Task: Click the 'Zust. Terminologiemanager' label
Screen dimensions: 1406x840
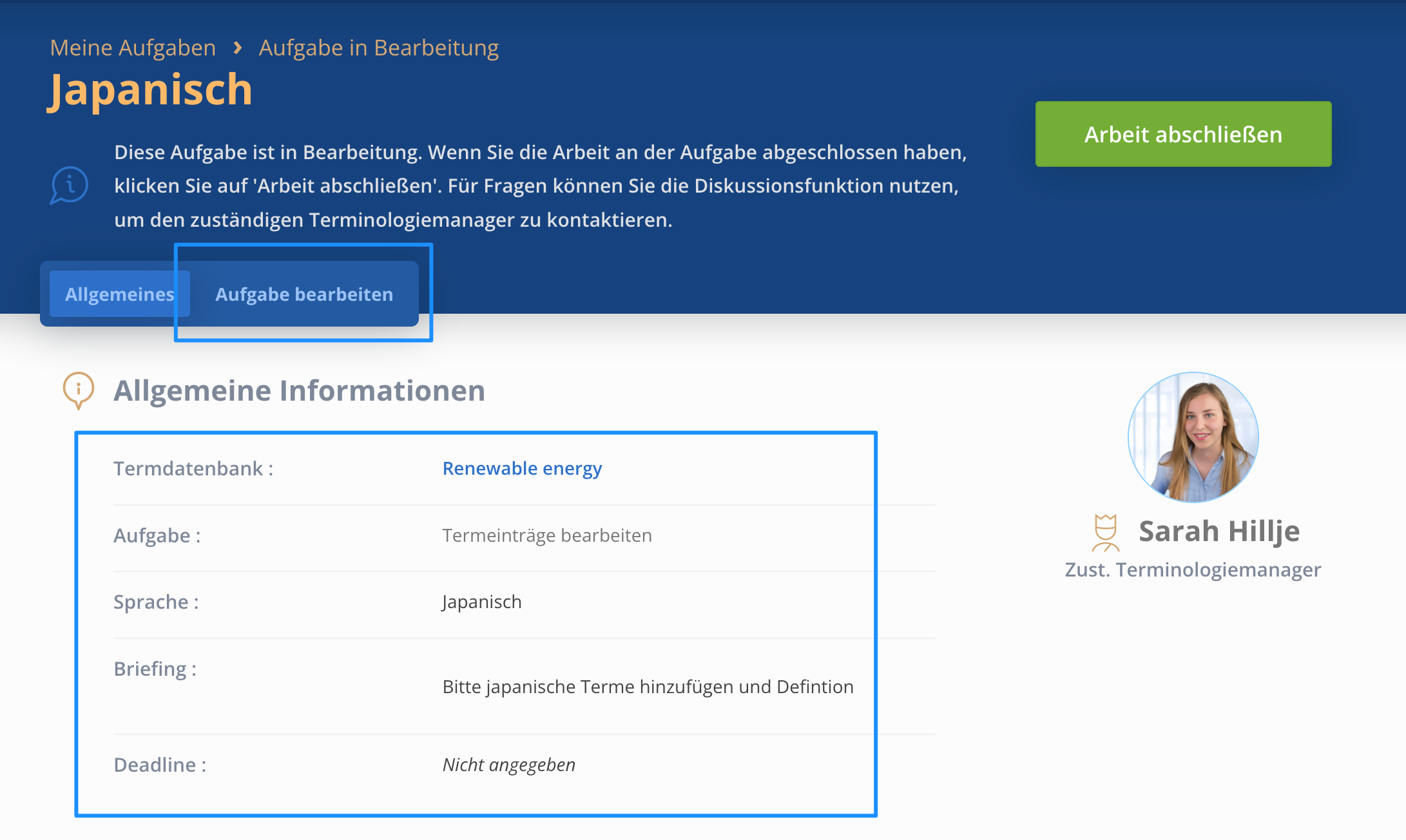Action: [1193, 569]
